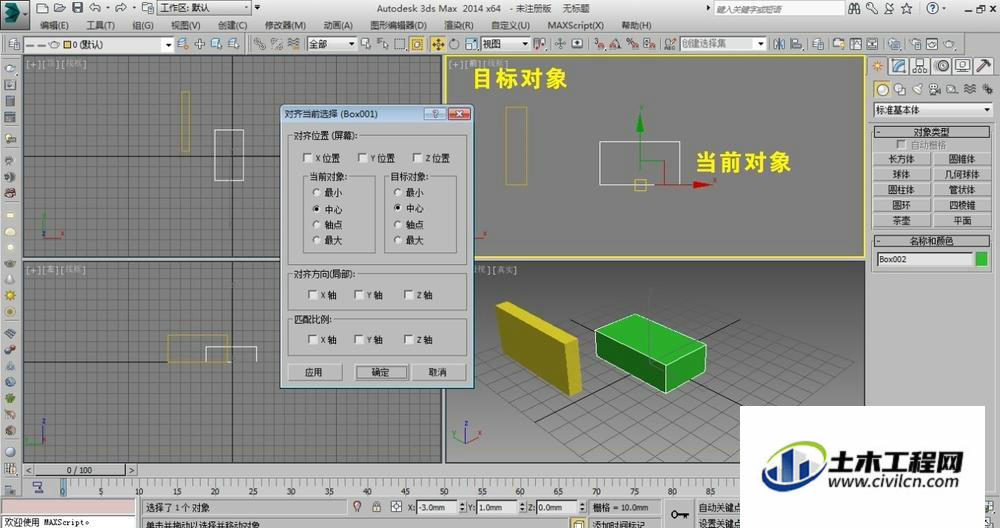The width and height of the screenshot is (1000, 528).
Task: Open the 修改器(M) menu
Action: click(x=285, y=26)
